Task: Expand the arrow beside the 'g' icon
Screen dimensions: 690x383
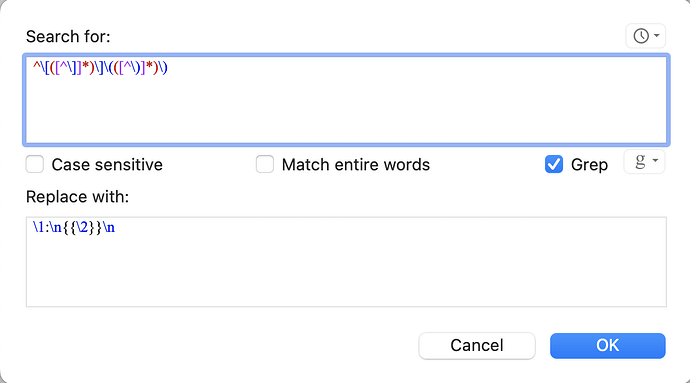Action: pos(655,160)
